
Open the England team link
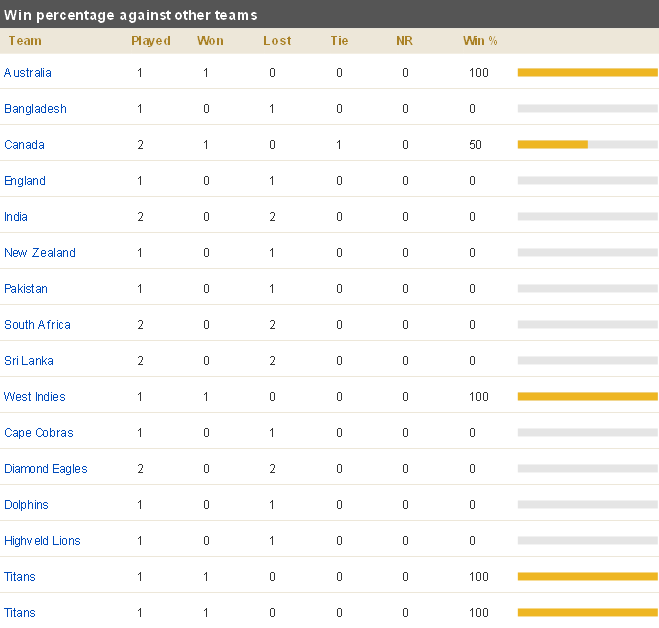tap(25, 181)
